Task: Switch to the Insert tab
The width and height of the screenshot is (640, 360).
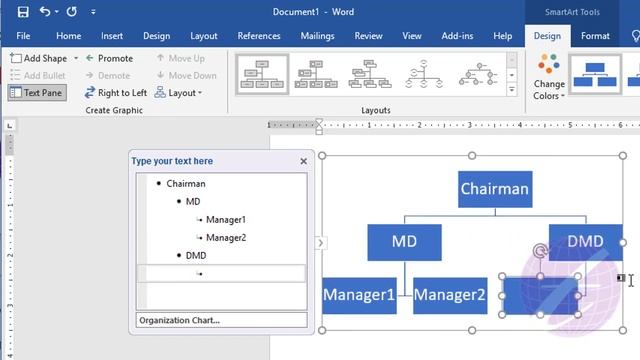Action: pyautogui.click(x=112, y=36)
